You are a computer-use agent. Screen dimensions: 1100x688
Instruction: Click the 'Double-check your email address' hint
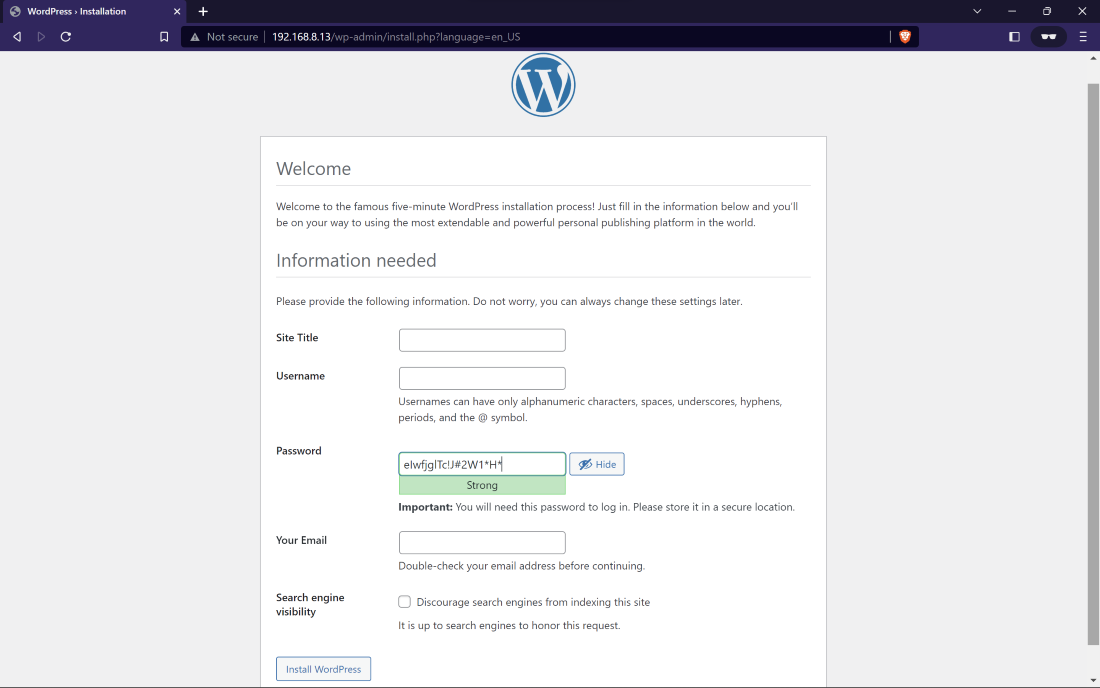(521, 566)
